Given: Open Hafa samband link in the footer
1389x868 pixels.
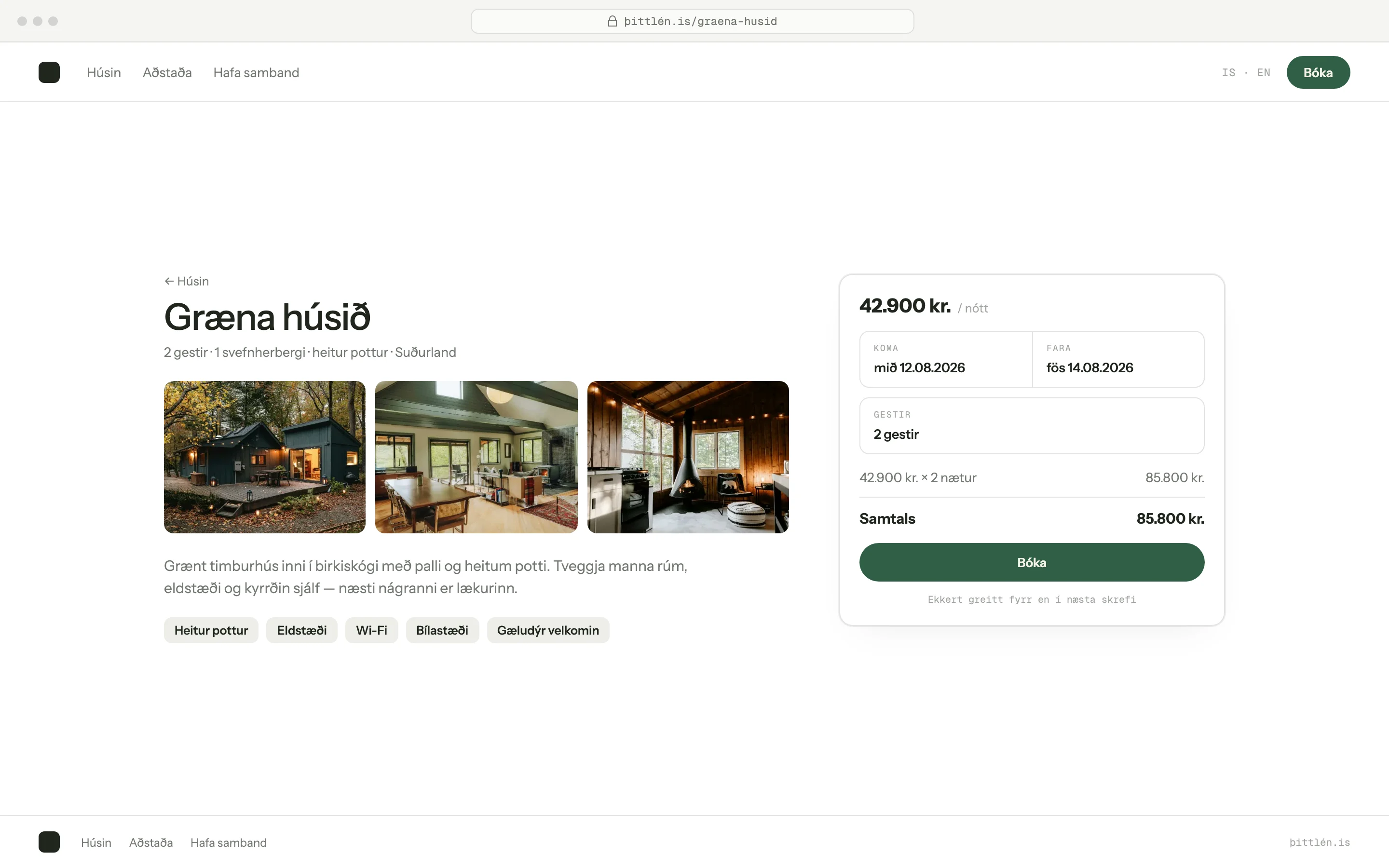Looking at the screenshot, I should pos(229,842).
